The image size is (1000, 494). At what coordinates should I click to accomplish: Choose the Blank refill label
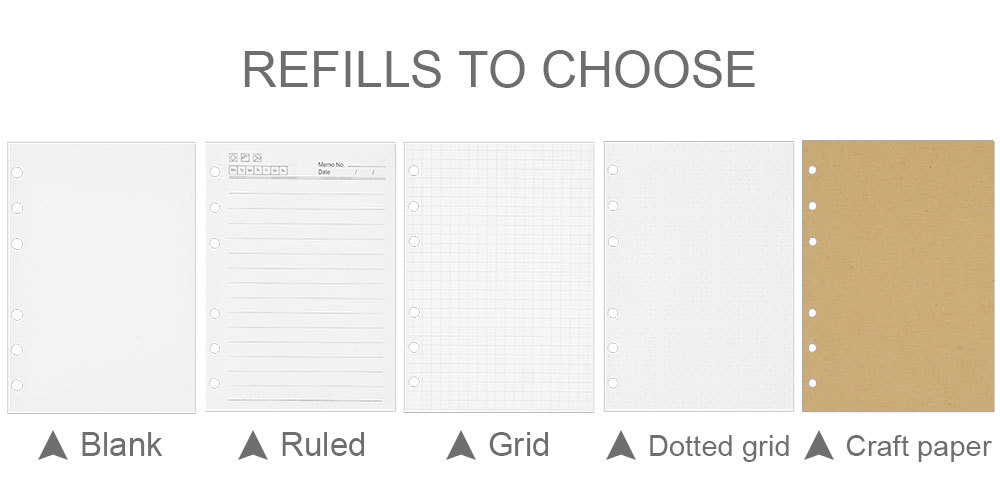click(121, 444)
